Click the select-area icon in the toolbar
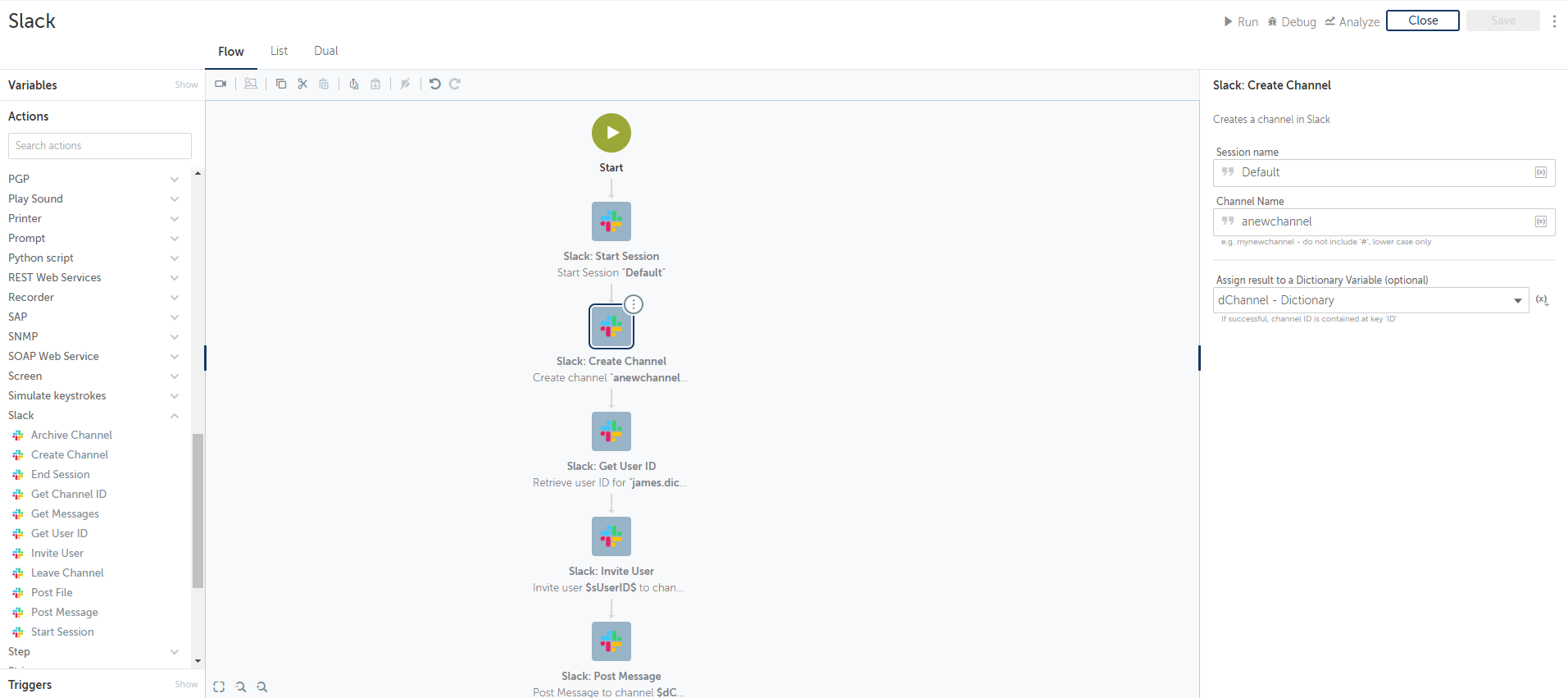Viewport: 1568px width, 698px height. 251,84
